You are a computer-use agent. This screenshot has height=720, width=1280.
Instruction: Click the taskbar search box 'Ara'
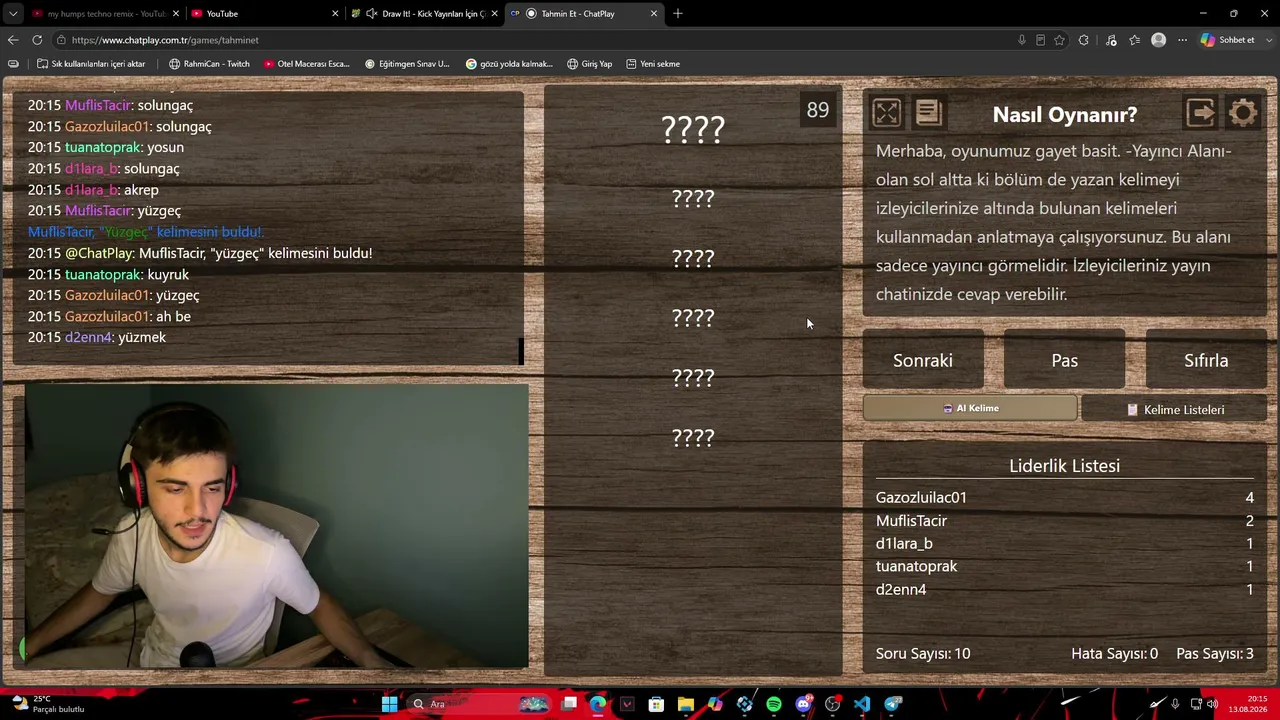click(480, 704)
